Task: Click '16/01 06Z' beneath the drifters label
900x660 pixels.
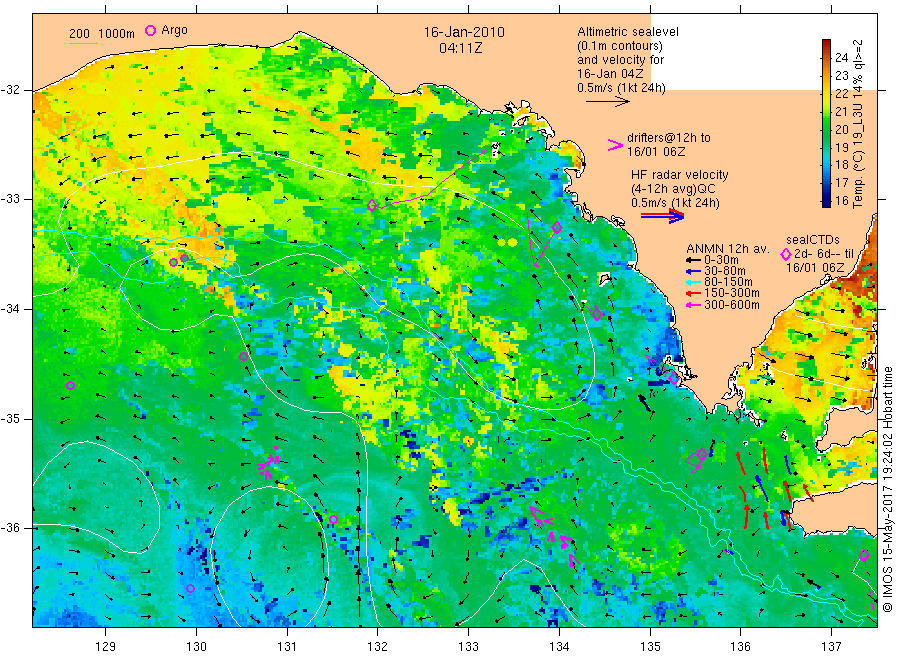Action: tap(655, 152)
